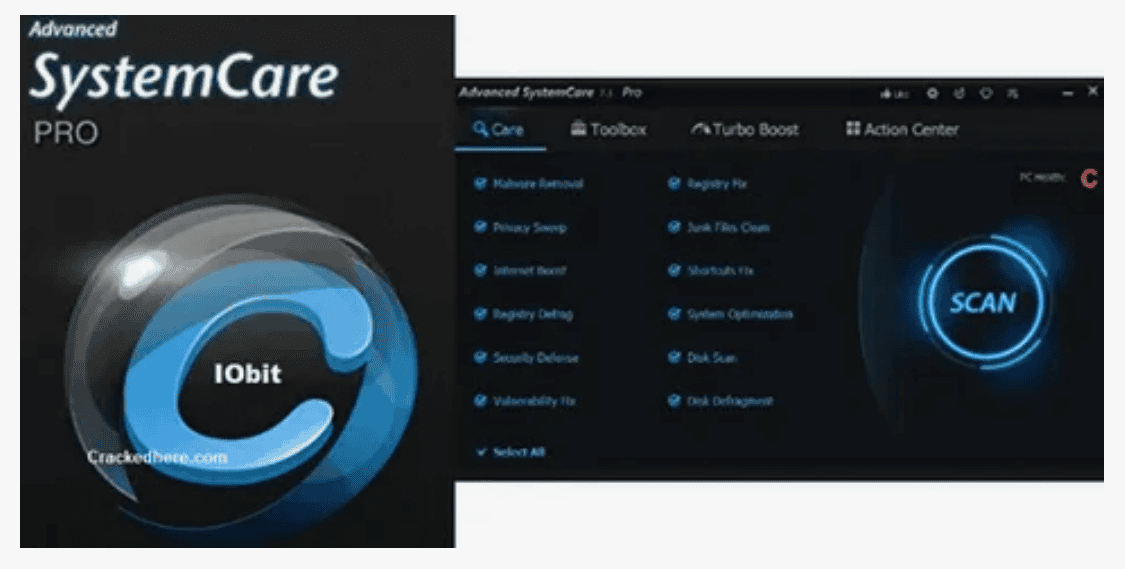Go to the Turbo Boost tab
The height and width of the screenshot is (569, 1125).
(x=745, y=130)
